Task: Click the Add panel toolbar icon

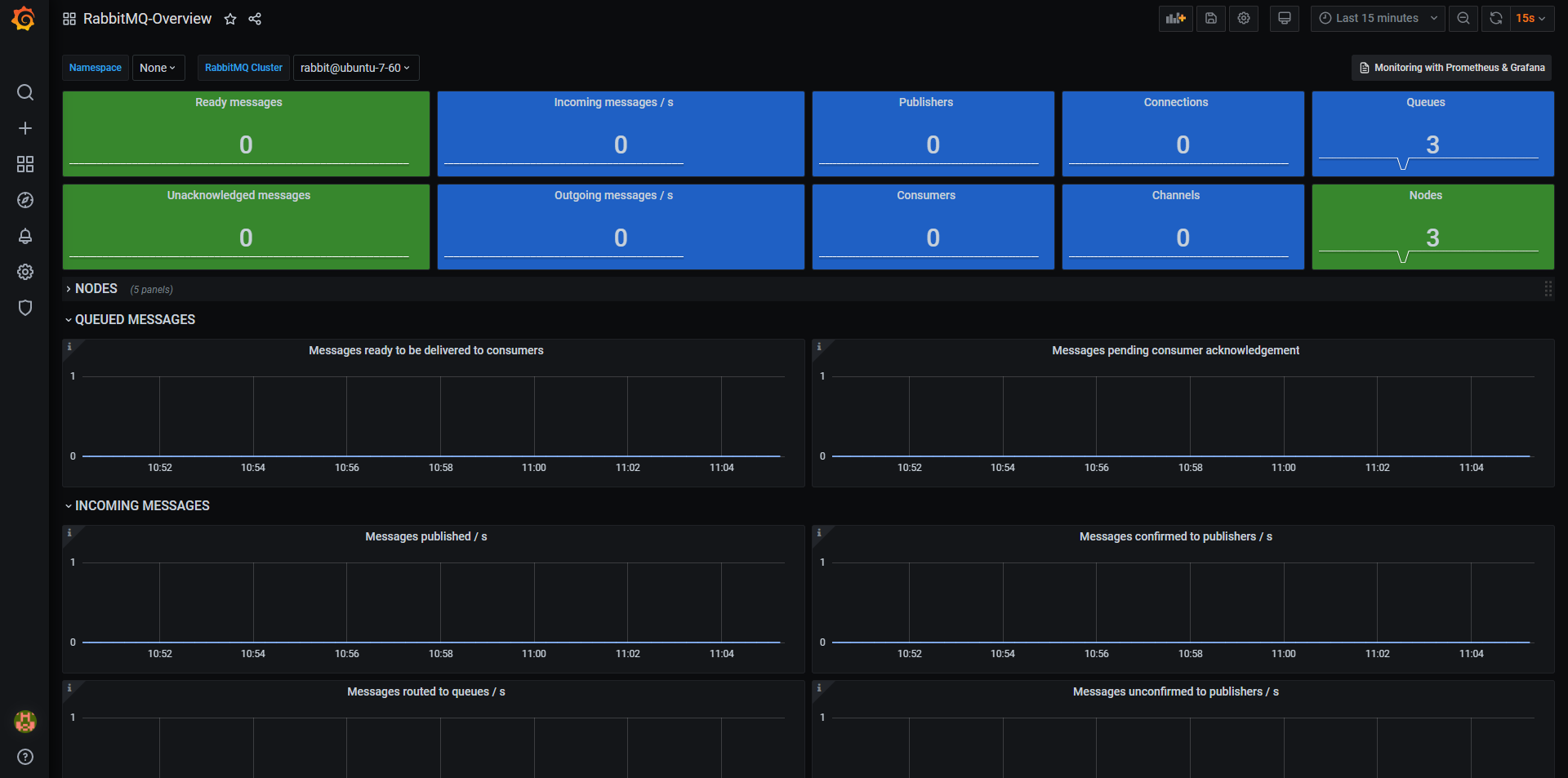Action: tap(1175, 18)
